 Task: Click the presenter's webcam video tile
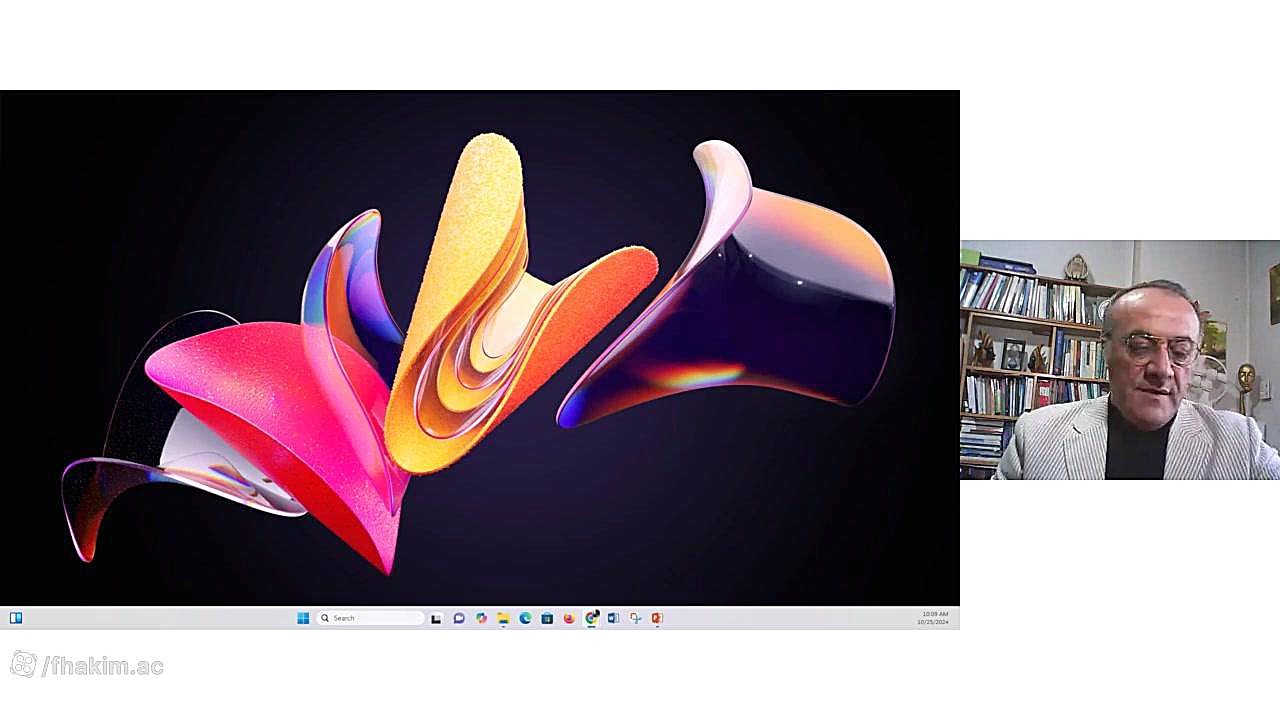tap(1120, 360)
